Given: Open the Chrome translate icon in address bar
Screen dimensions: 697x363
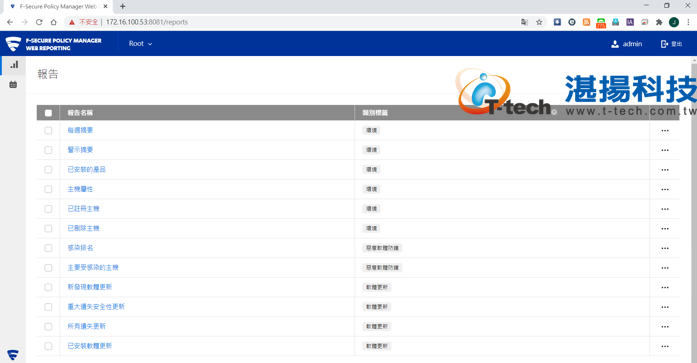Looking at the screenshot, I should pos(525,22).
